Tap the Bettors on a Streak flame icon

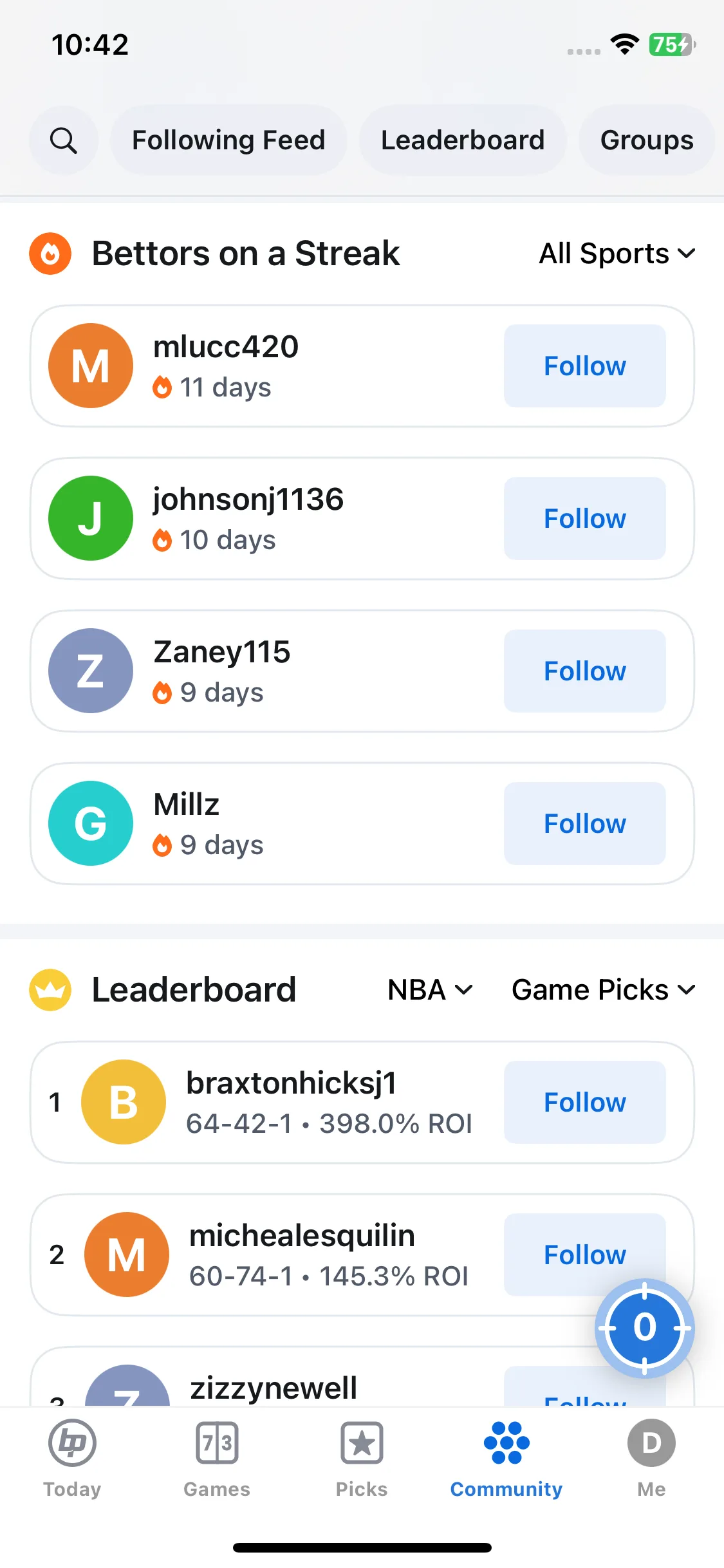pos(50,254)
